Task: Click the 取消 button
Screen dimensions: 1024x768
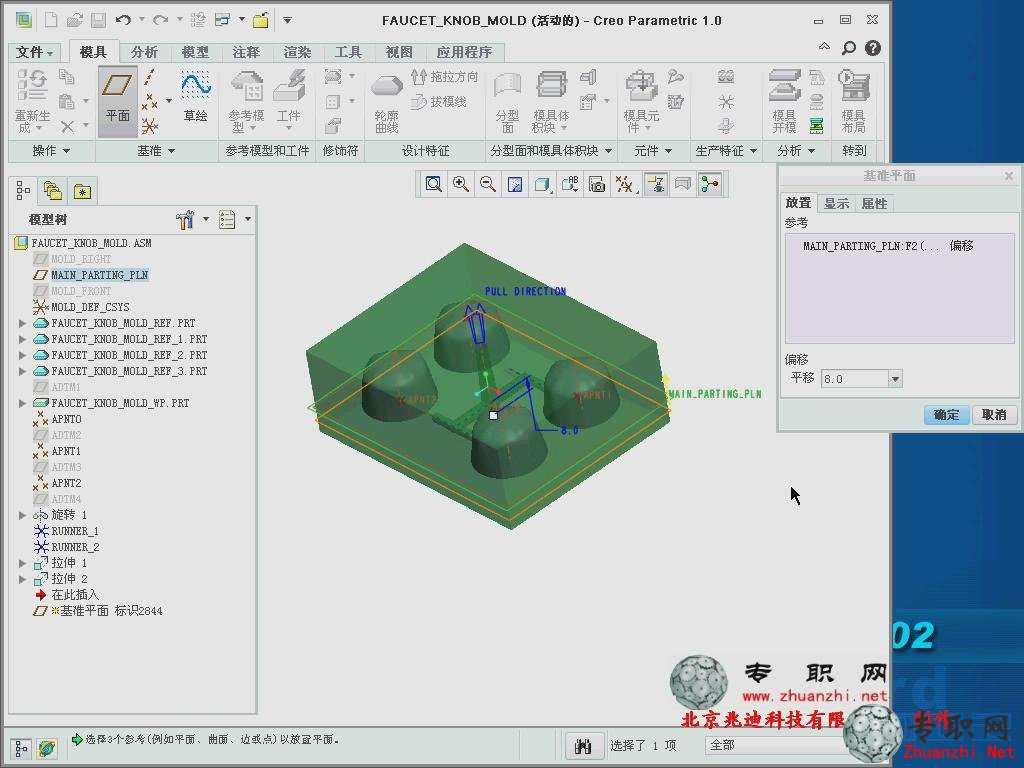Action: point(994,415)
